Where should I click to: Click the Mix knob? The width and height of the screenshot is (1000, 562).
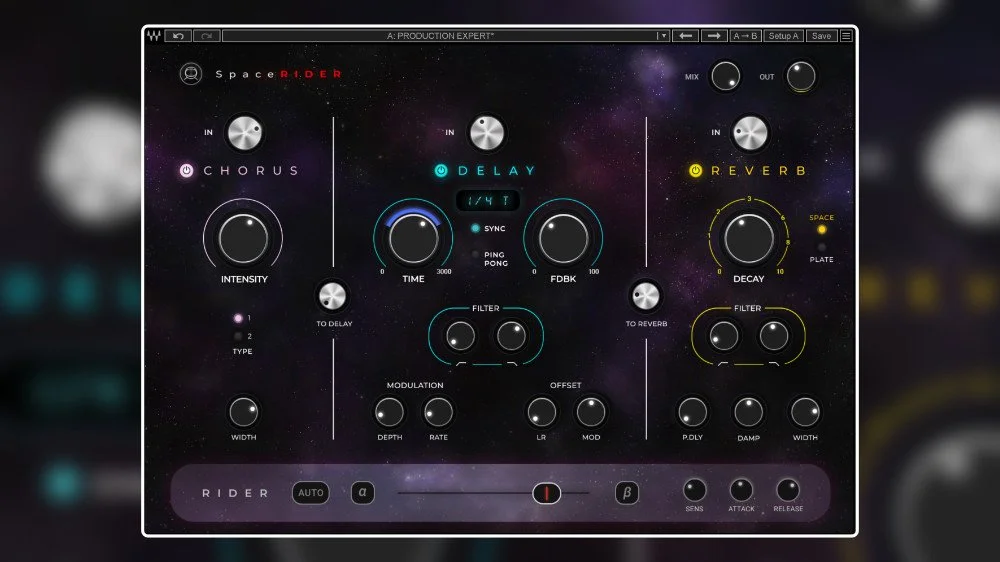click(x=725, y=76)
